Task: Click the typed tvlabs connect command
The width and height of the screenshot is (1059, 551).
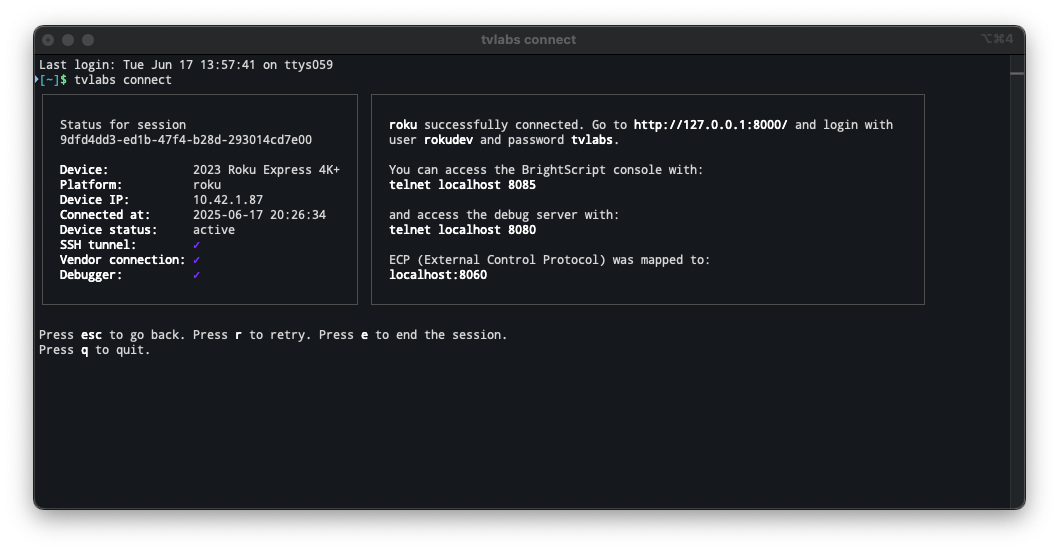Action: pyautogui.click(x=123, y=80)
